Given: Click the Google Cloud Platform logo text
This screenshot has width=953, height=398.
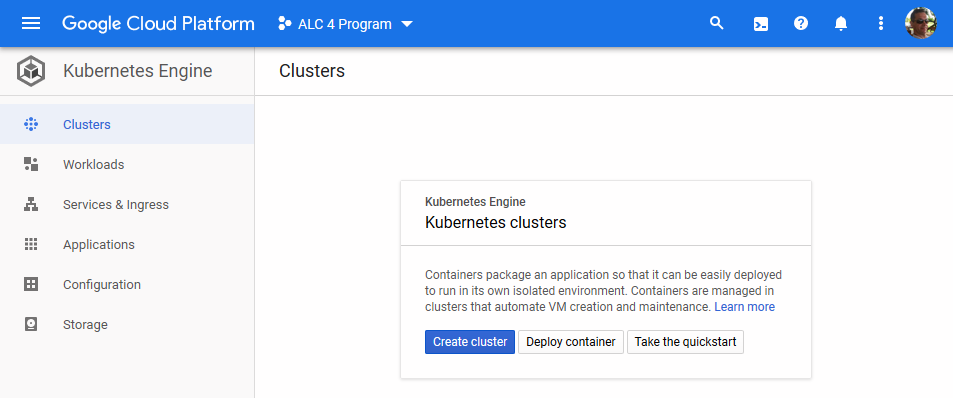Looking at the screenshot, I should [x=158, y=24].
